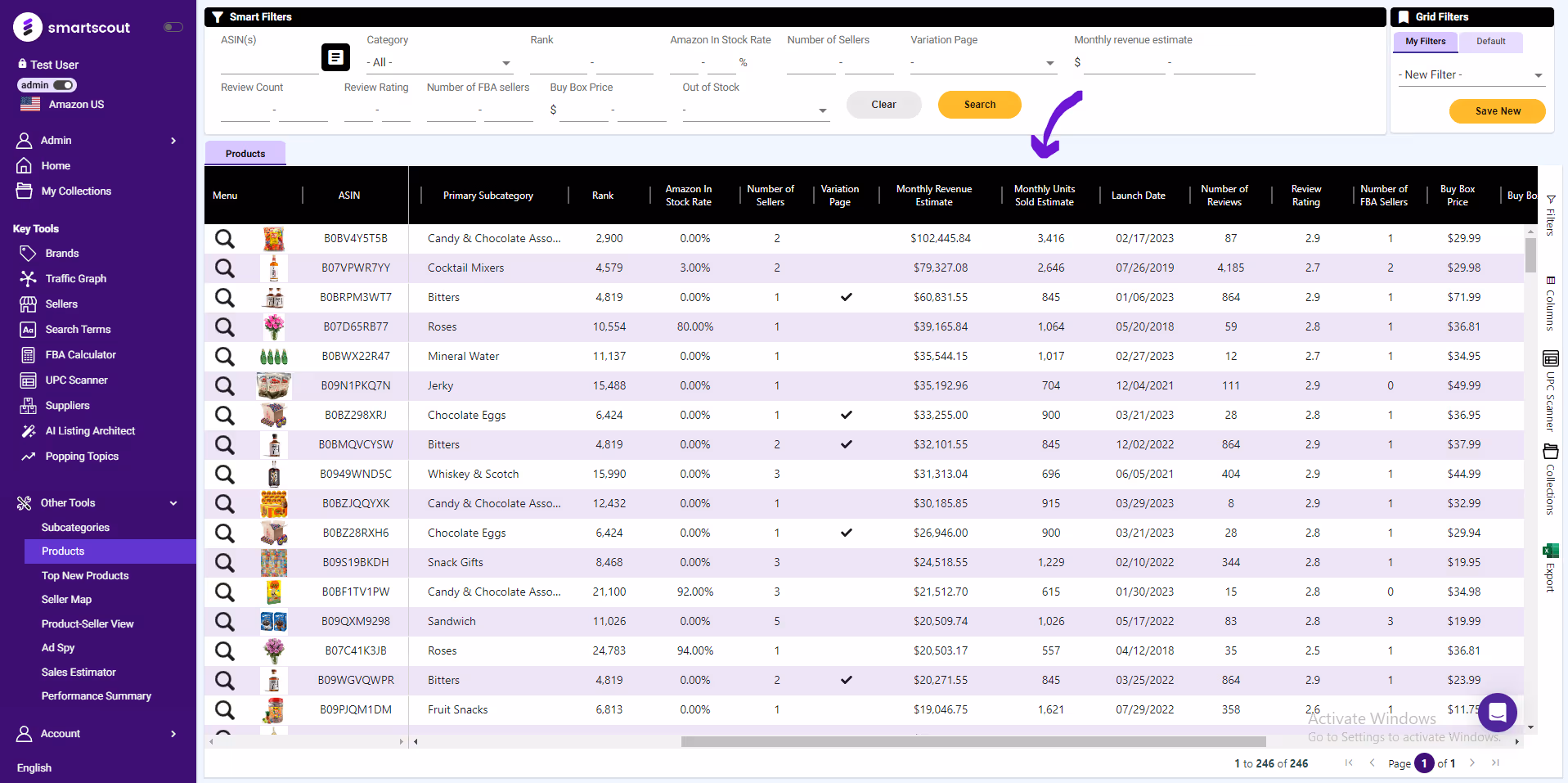
Task: Open Sales Estimator link
Action: pos(79,673)
